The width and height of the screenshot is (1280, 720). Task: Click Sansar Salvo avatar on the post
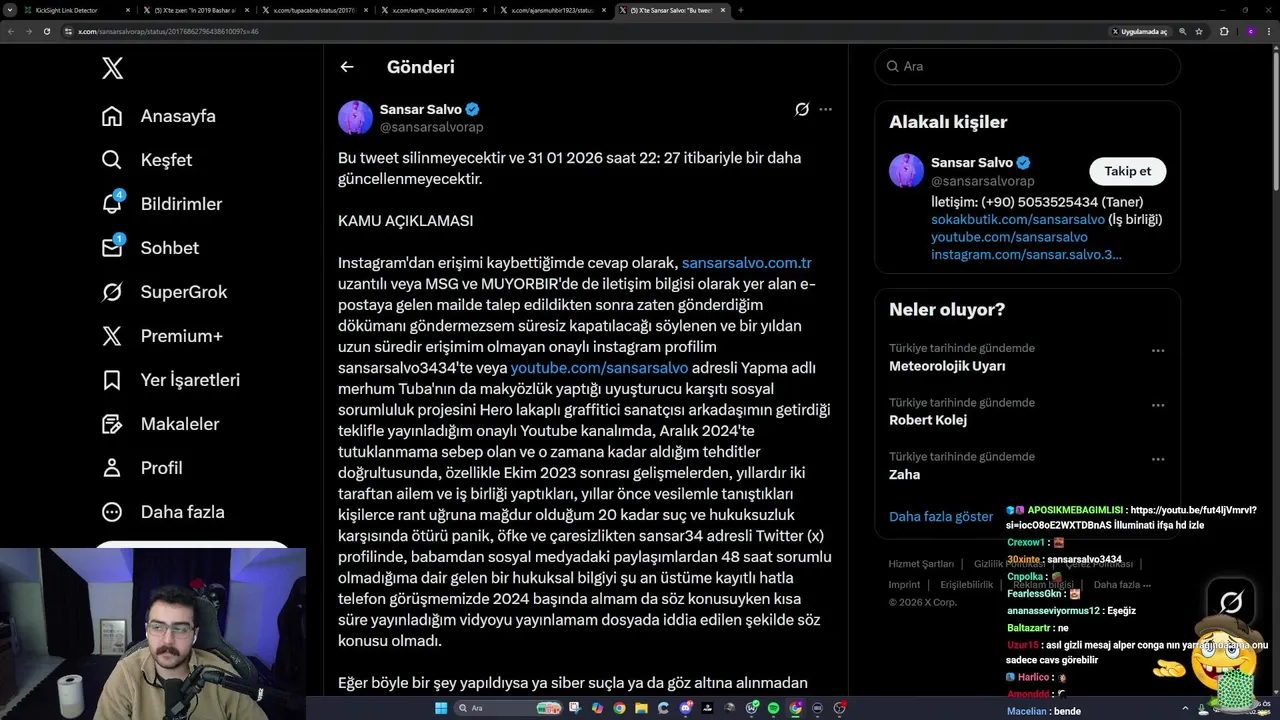click(x=355, y=117)
